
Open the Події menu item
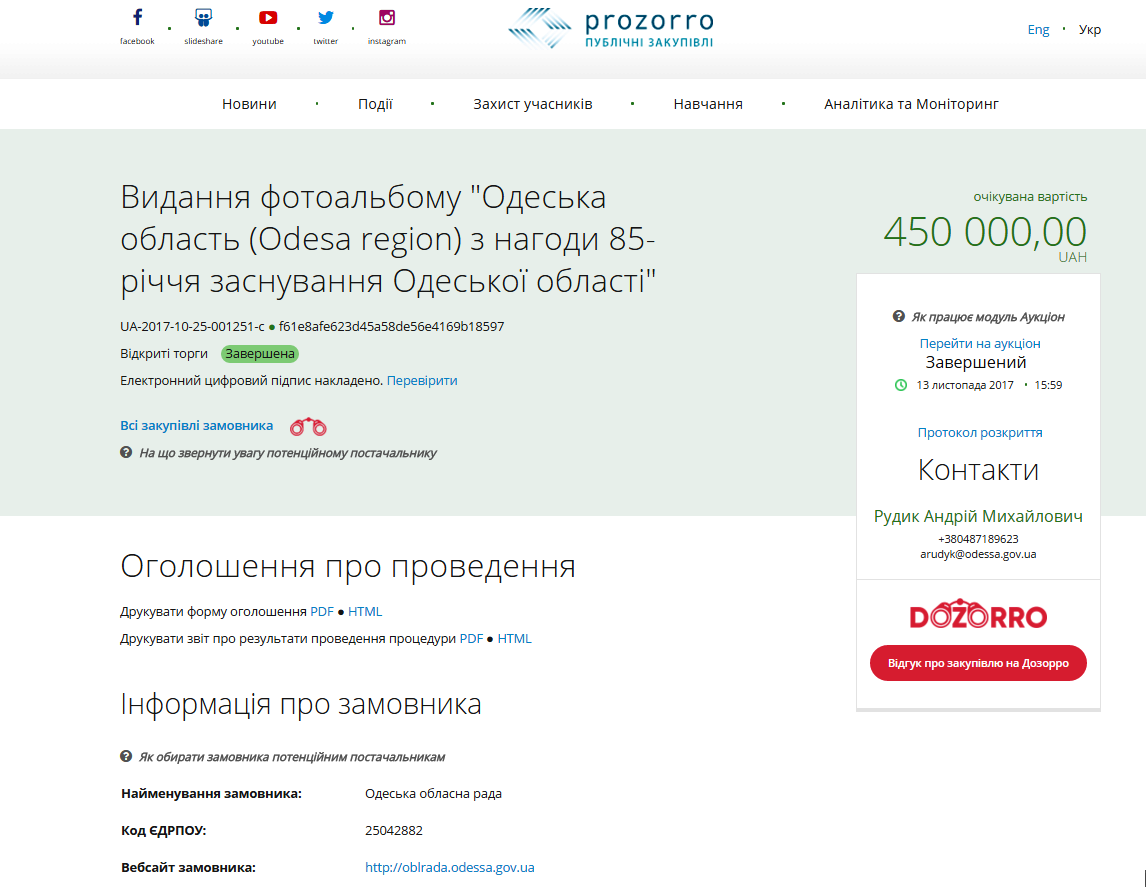pyautogui.click(x=375, y=104)
